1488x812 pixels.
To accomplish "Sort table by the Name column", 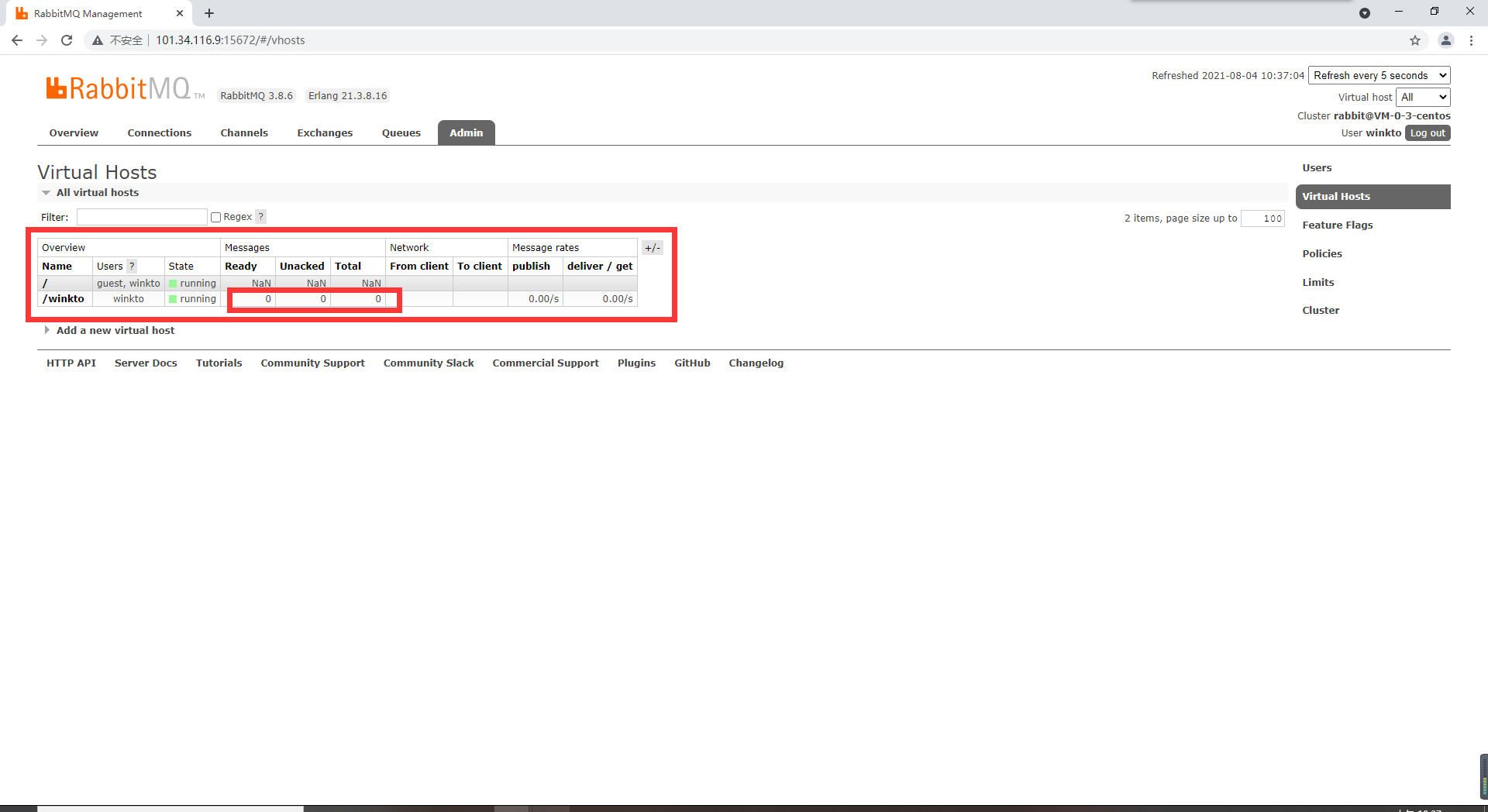I will (x=57, y=266).
